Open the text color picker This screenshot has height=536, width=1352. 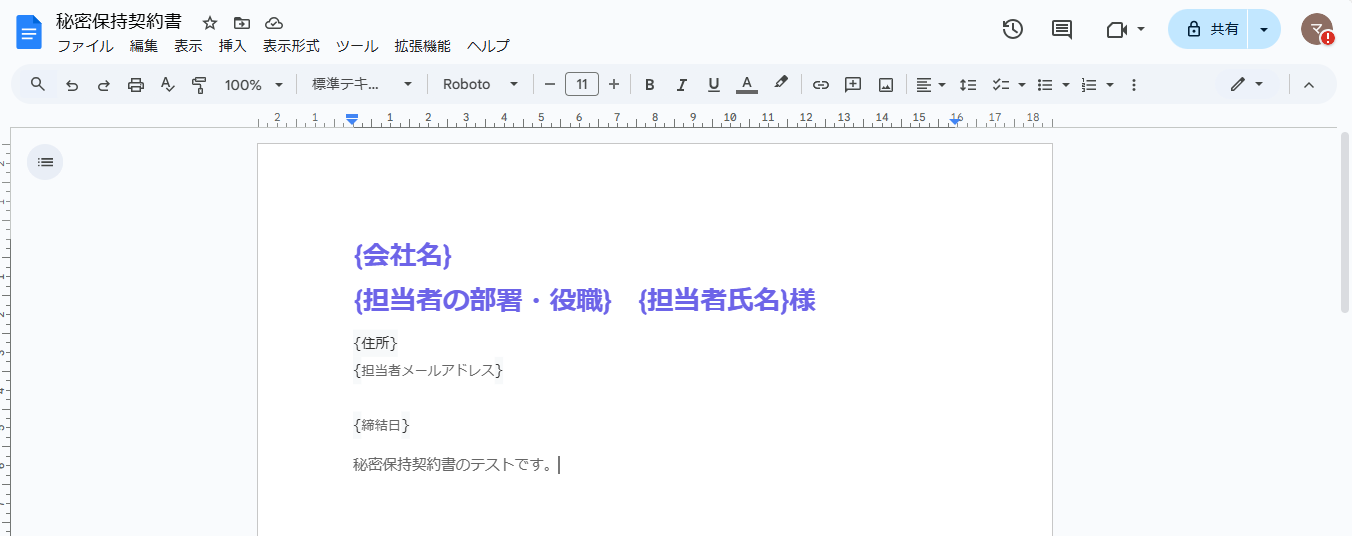point(746,85)
